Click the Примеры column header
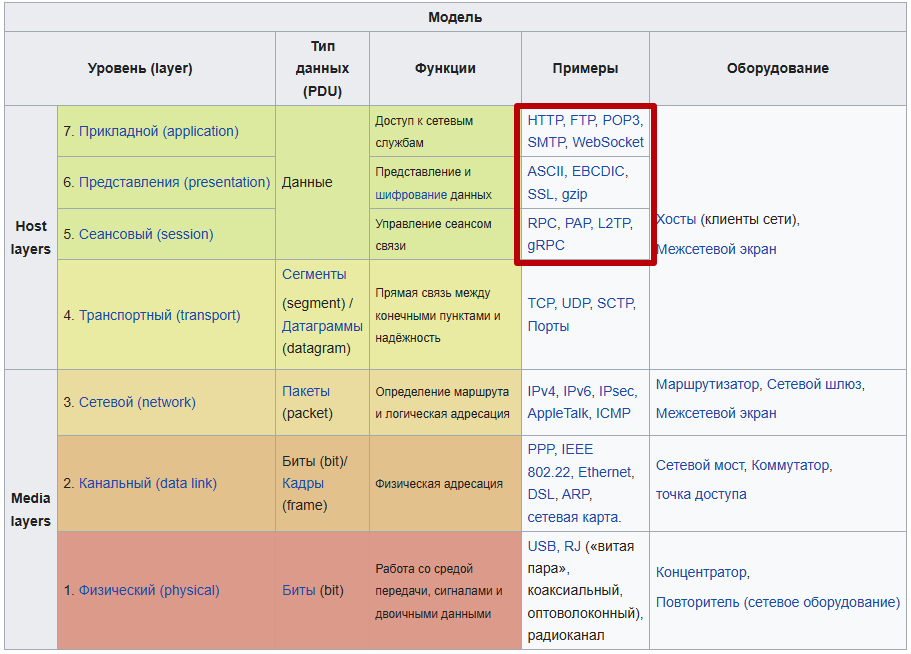 pyautogui.click(x=585, y=68)
